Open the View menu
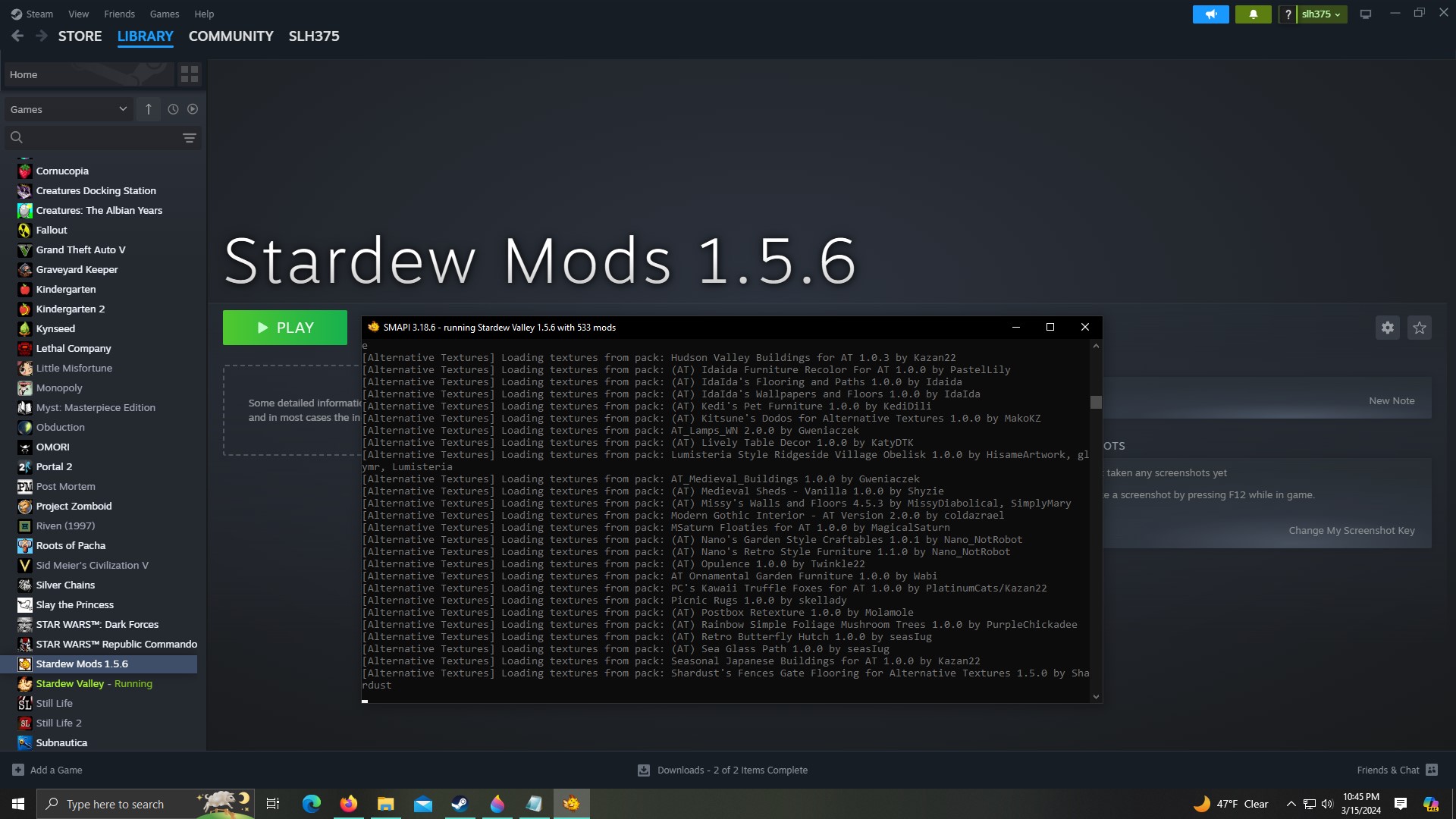This screenshot has height=819, width=1456. coord(78,14)
